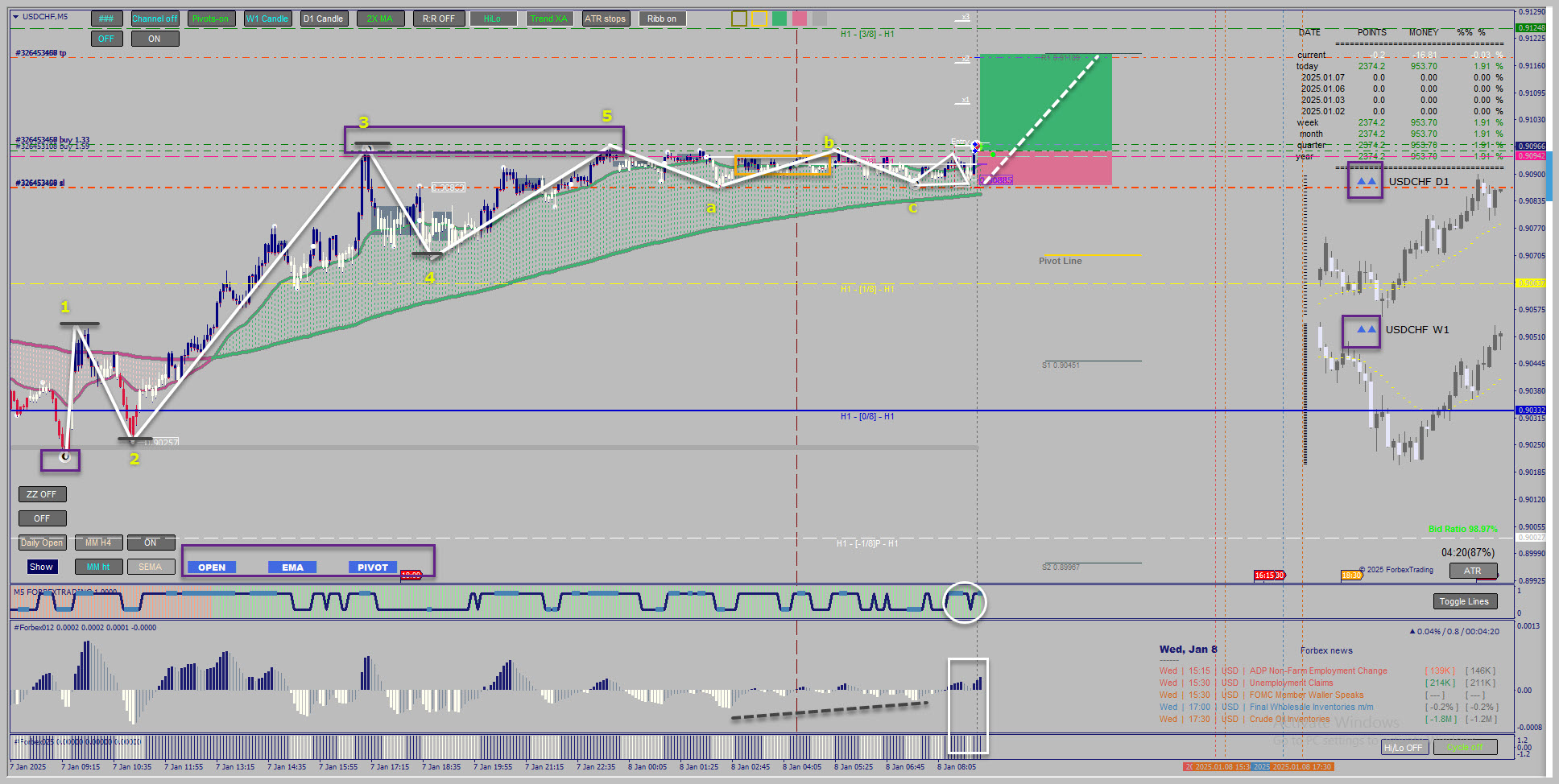Image resolution: width=1559 pixels, height=784 pixels.
Task: Click the green 0.91248 price axis label
Action: click(1532, 28)
